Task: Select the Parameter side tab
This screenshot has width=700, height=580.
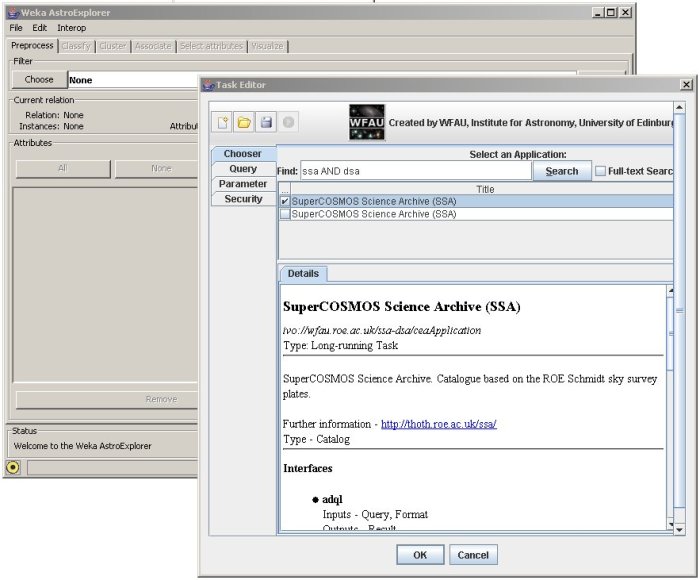Action: click(243, 184)
